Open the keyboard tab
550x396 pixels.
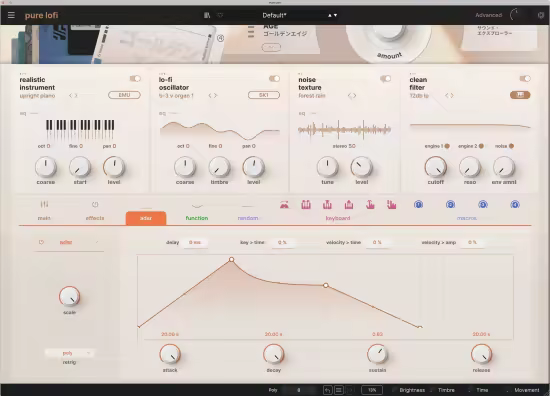(x=338, y=218)
